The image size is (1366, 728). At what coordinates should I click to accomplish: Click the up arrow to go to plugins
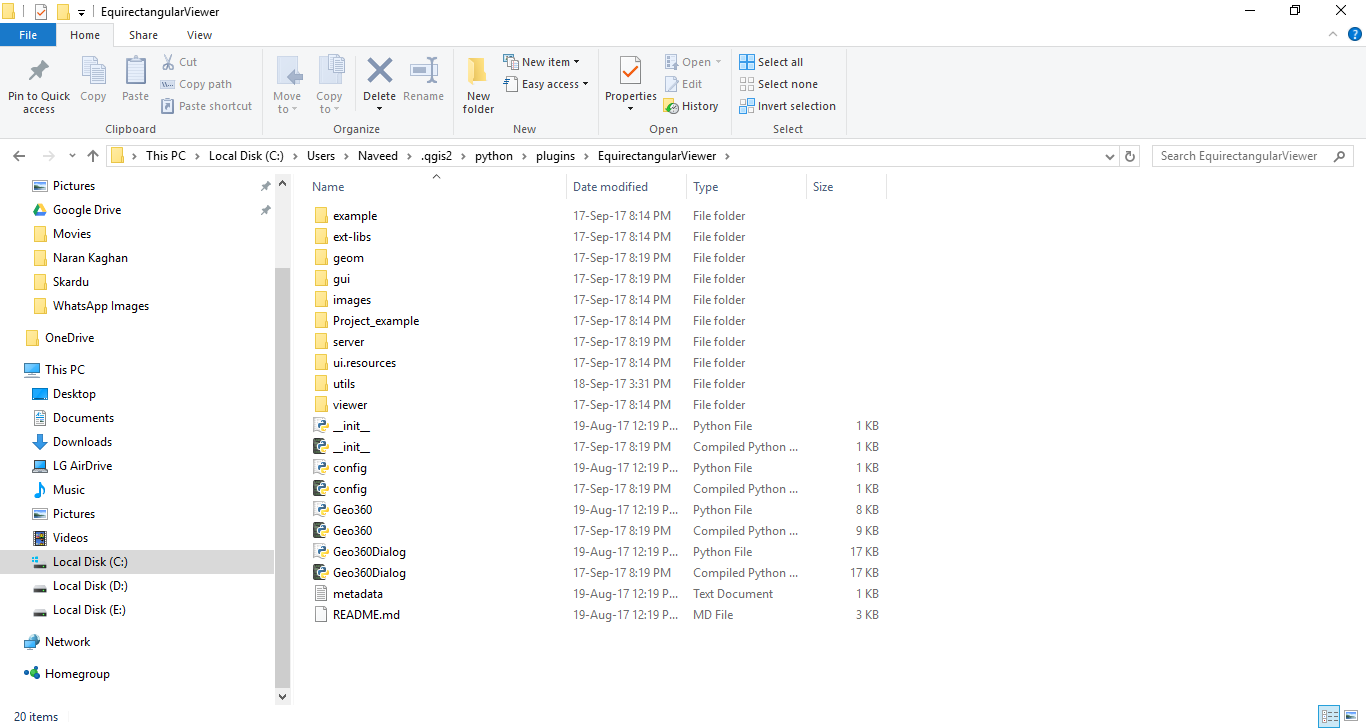point(92,156)
